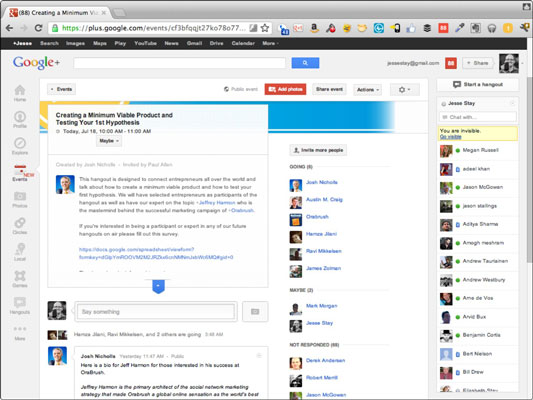
Task: Select Search in the black Google bar
Action: tap(49, 43)
